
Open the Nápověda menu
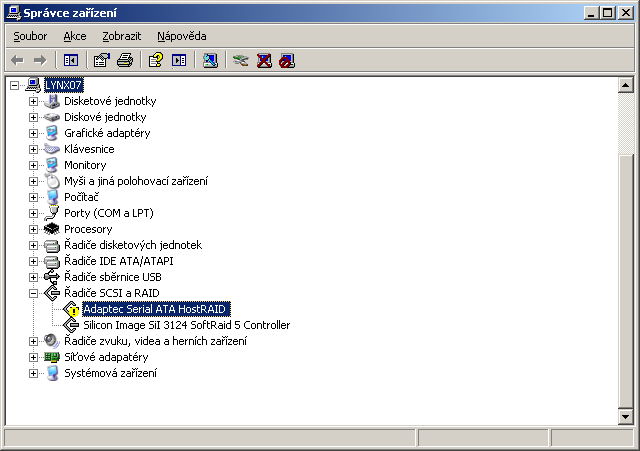point(182,36)
